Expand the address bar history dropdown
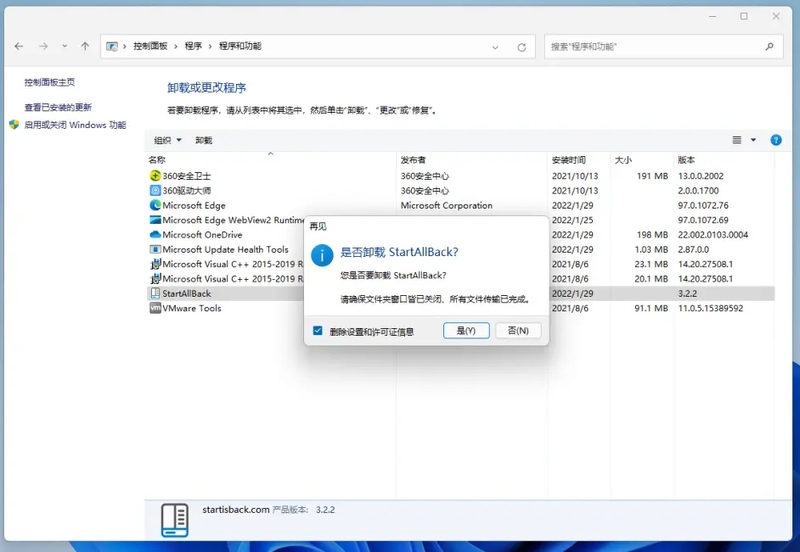The width and height of the screenshot is (800, 552). [495, 47]
